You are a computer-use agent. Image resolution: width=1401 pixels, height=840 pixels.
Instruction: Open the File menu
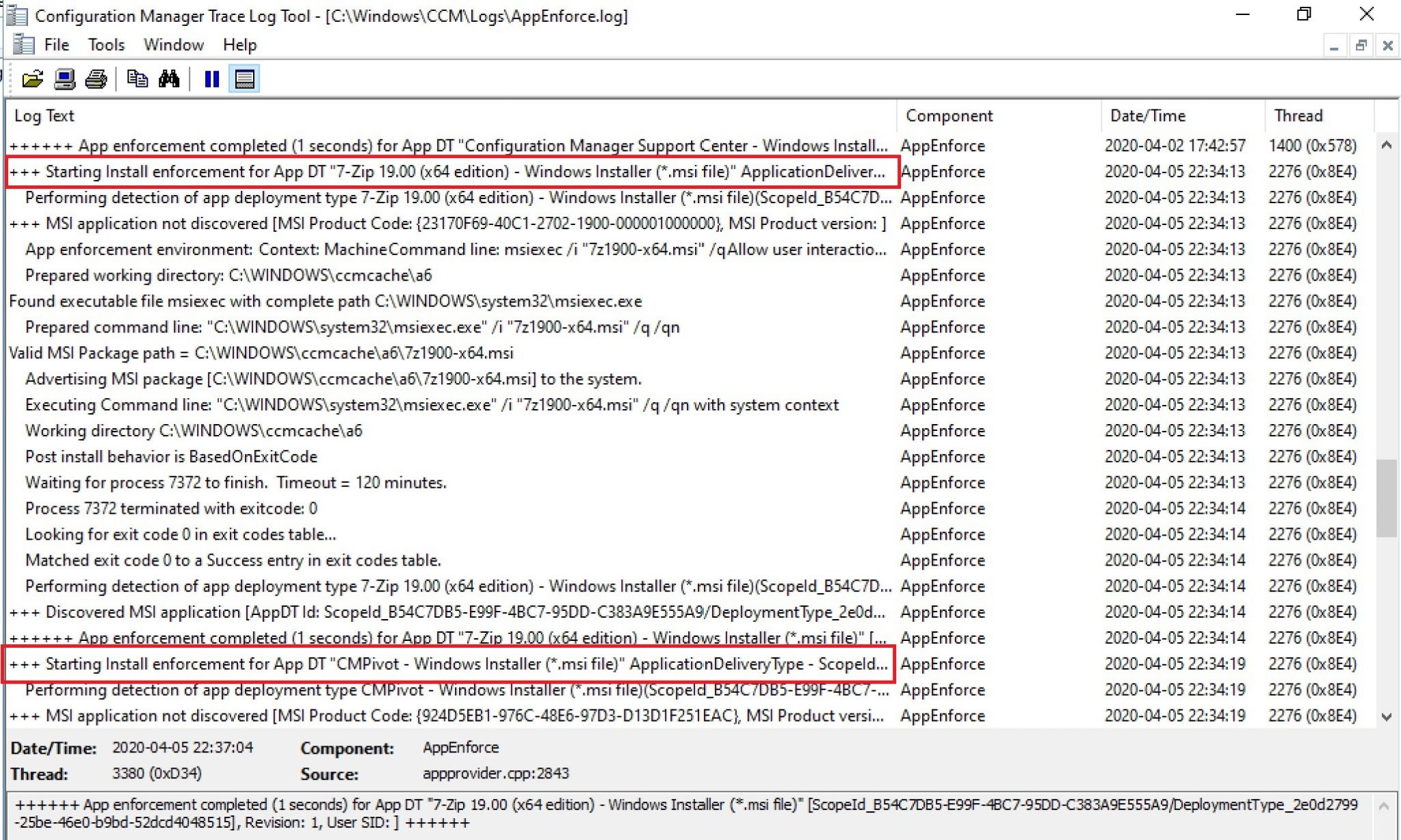point(56,44)
